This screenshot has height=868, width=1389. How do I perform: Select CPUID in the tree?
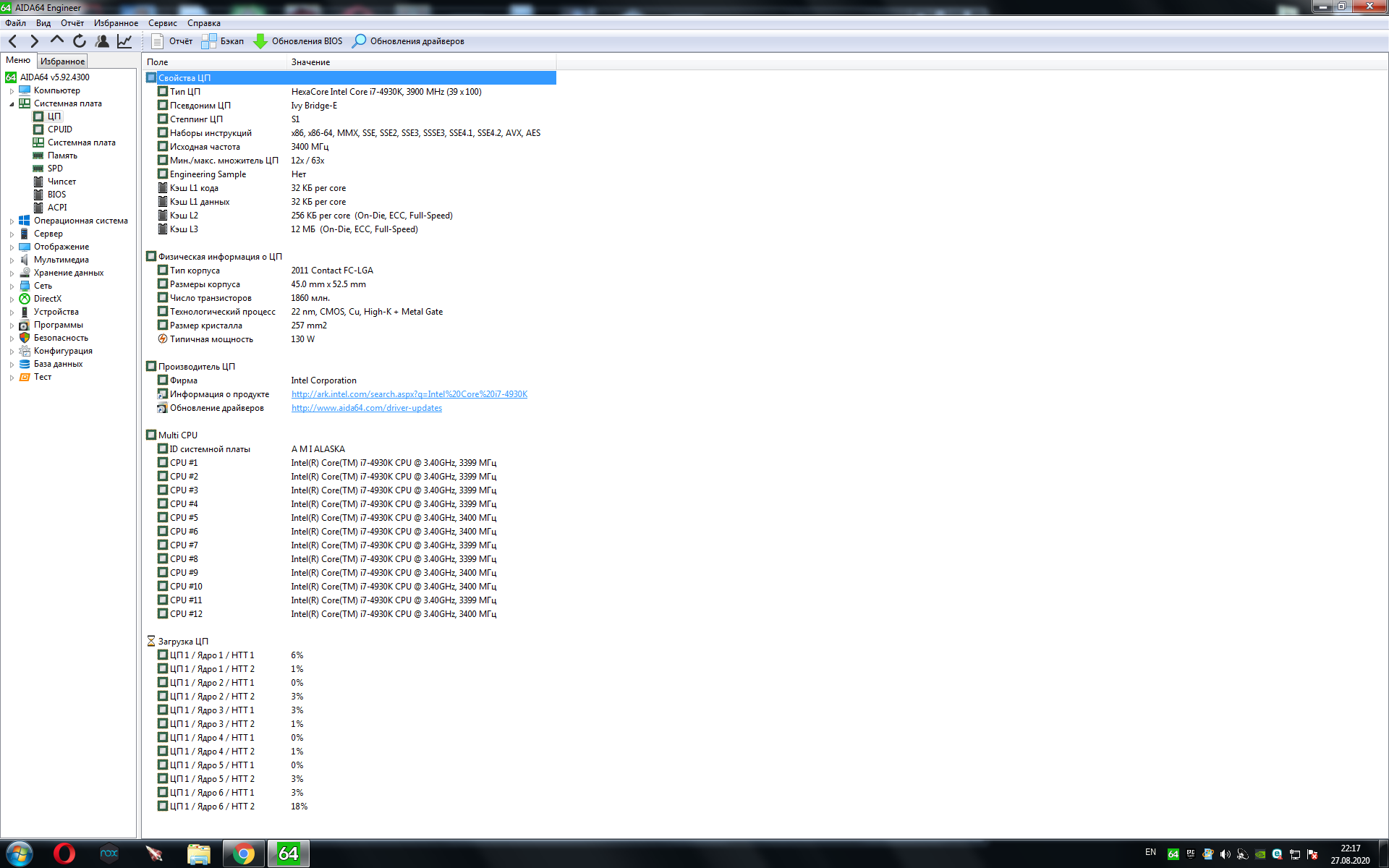point(59,129)
